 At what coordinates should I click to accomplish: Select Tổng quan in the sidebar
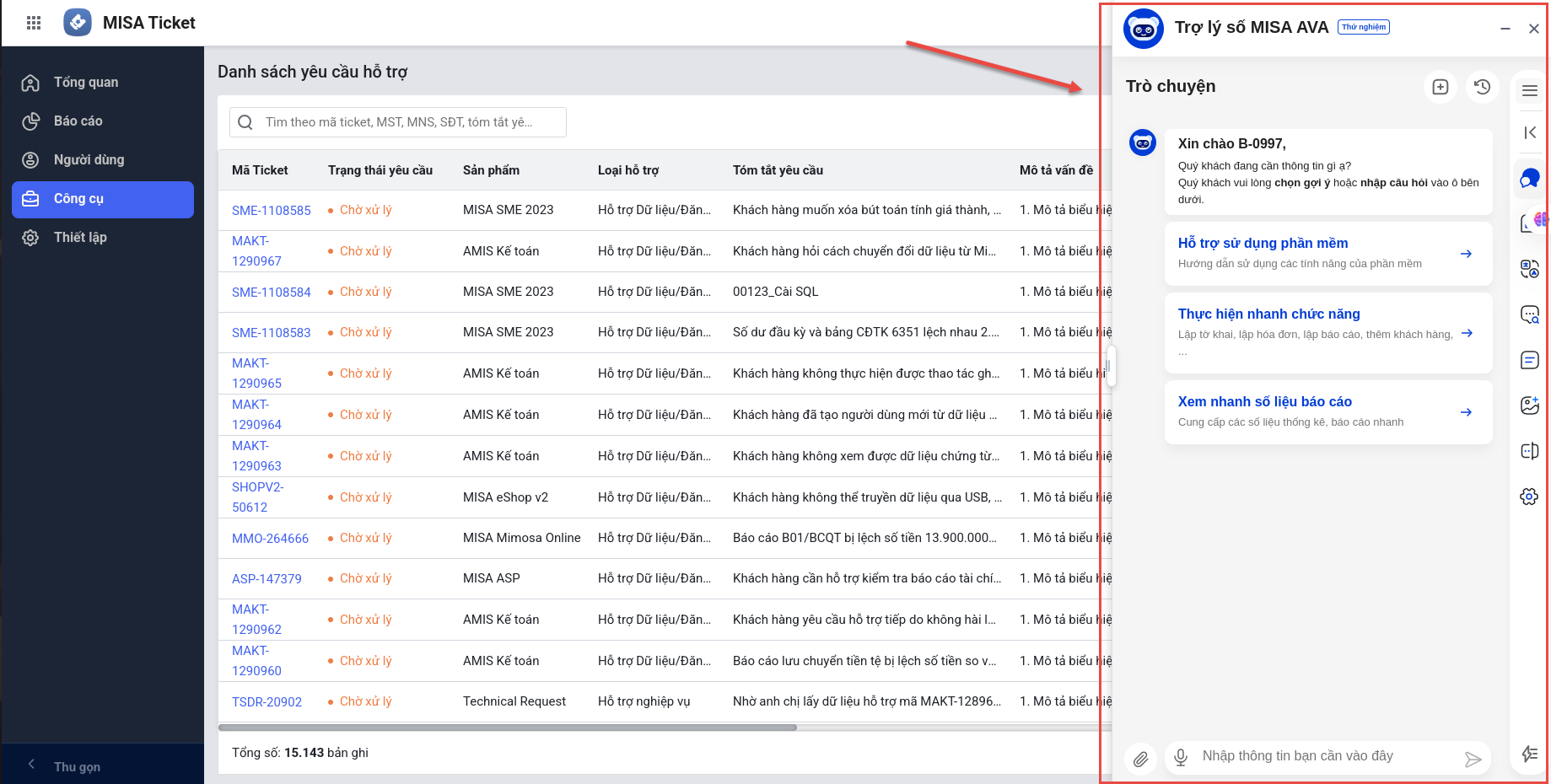click(x=86, y=83)
